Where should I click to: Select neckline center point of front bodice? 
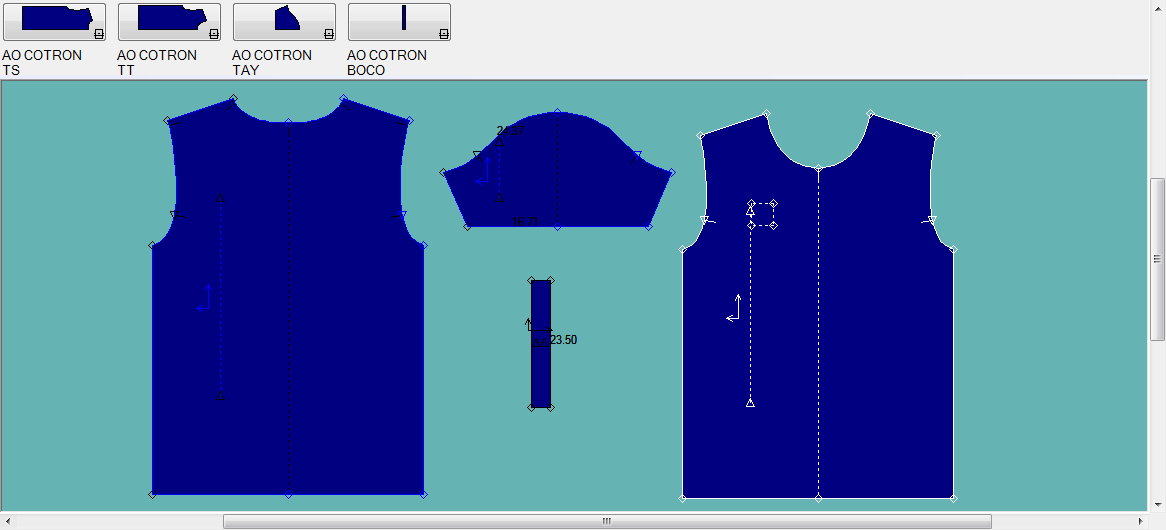click(818, 168)
